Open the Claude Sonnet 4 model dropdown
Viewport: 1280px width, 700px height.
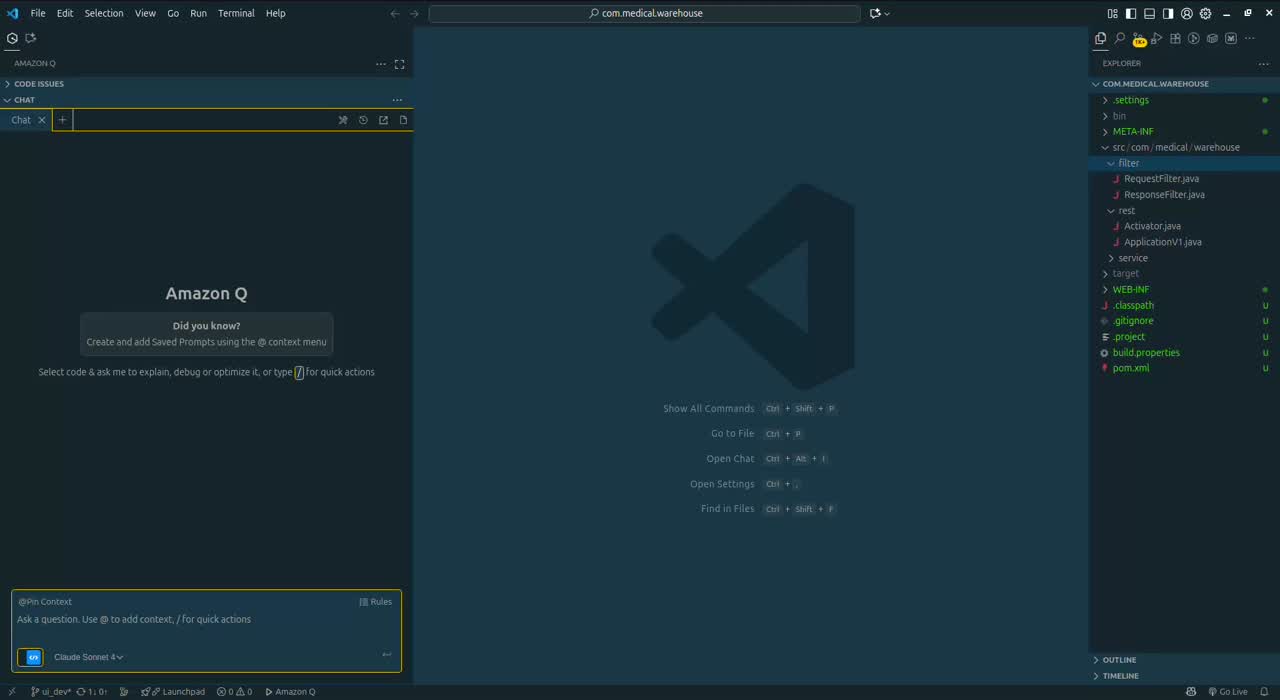pos(89,657)
